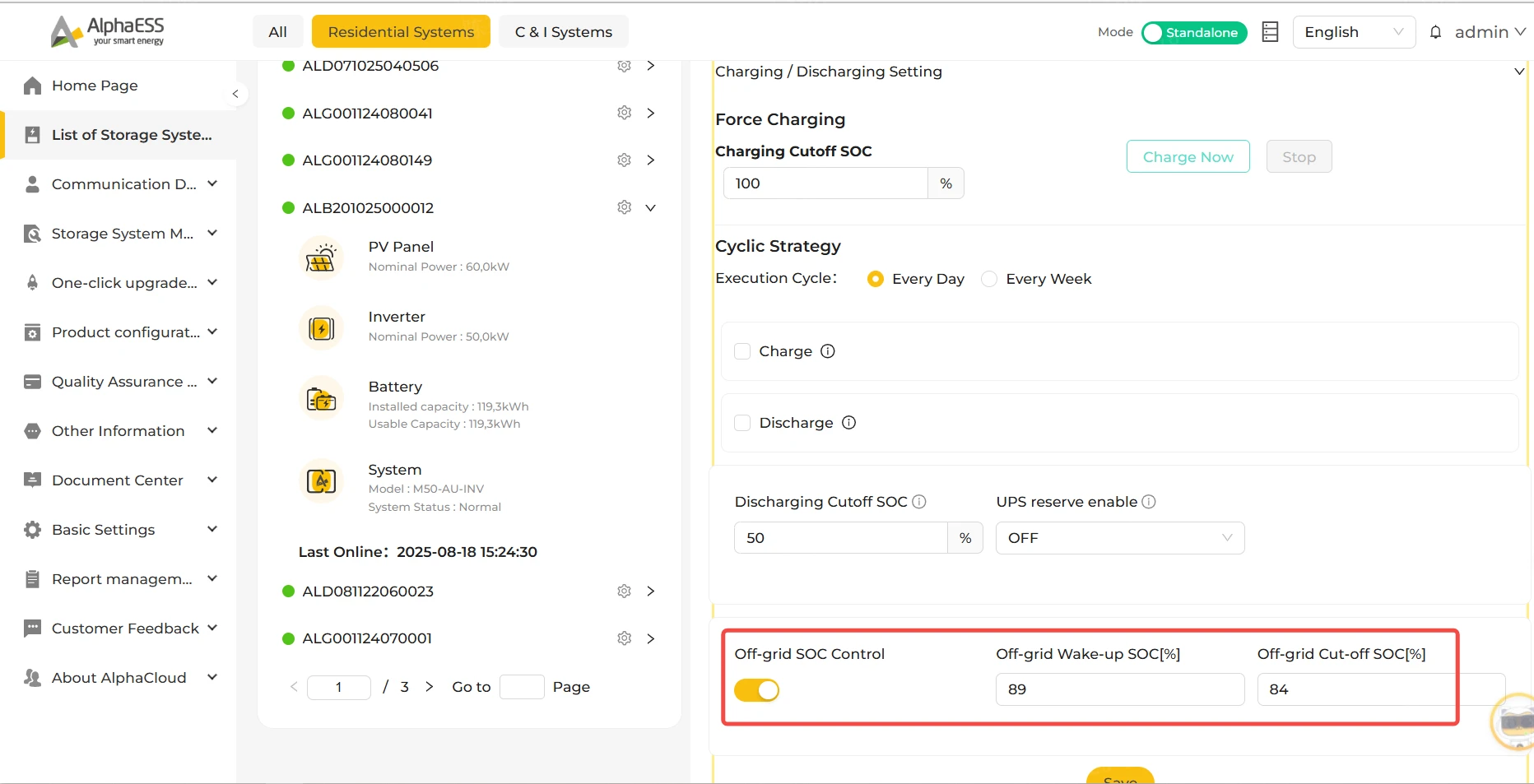
Task: Enable the Charge checkbox
Action: coord(742,351)
